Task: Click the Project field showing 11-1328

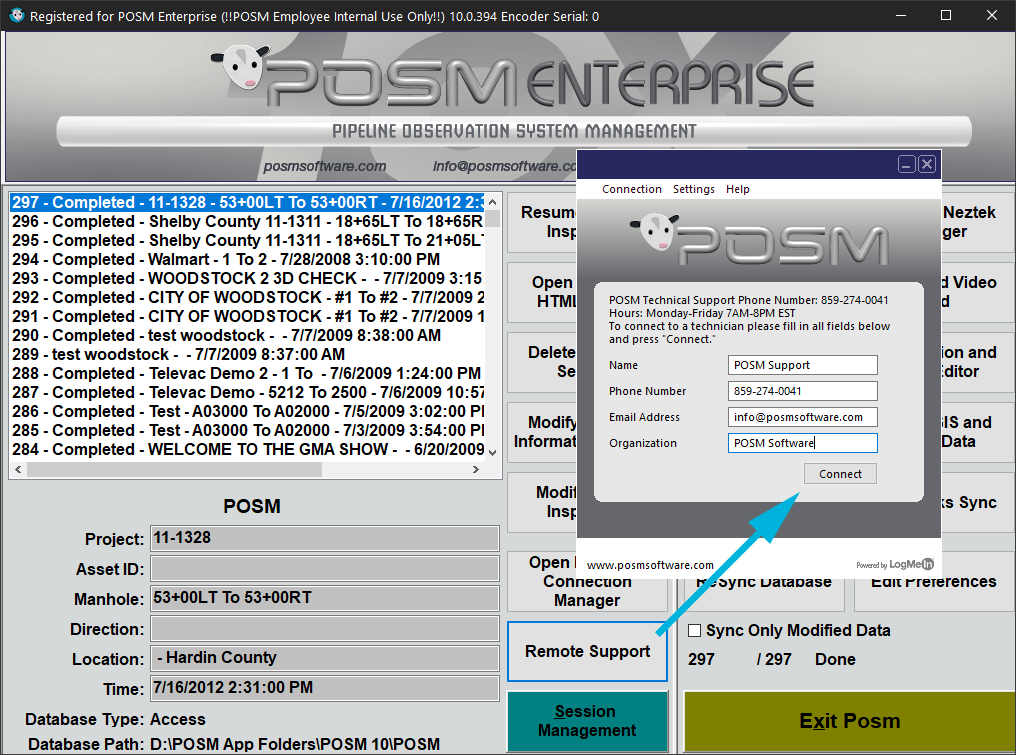Action: (325, 539)
